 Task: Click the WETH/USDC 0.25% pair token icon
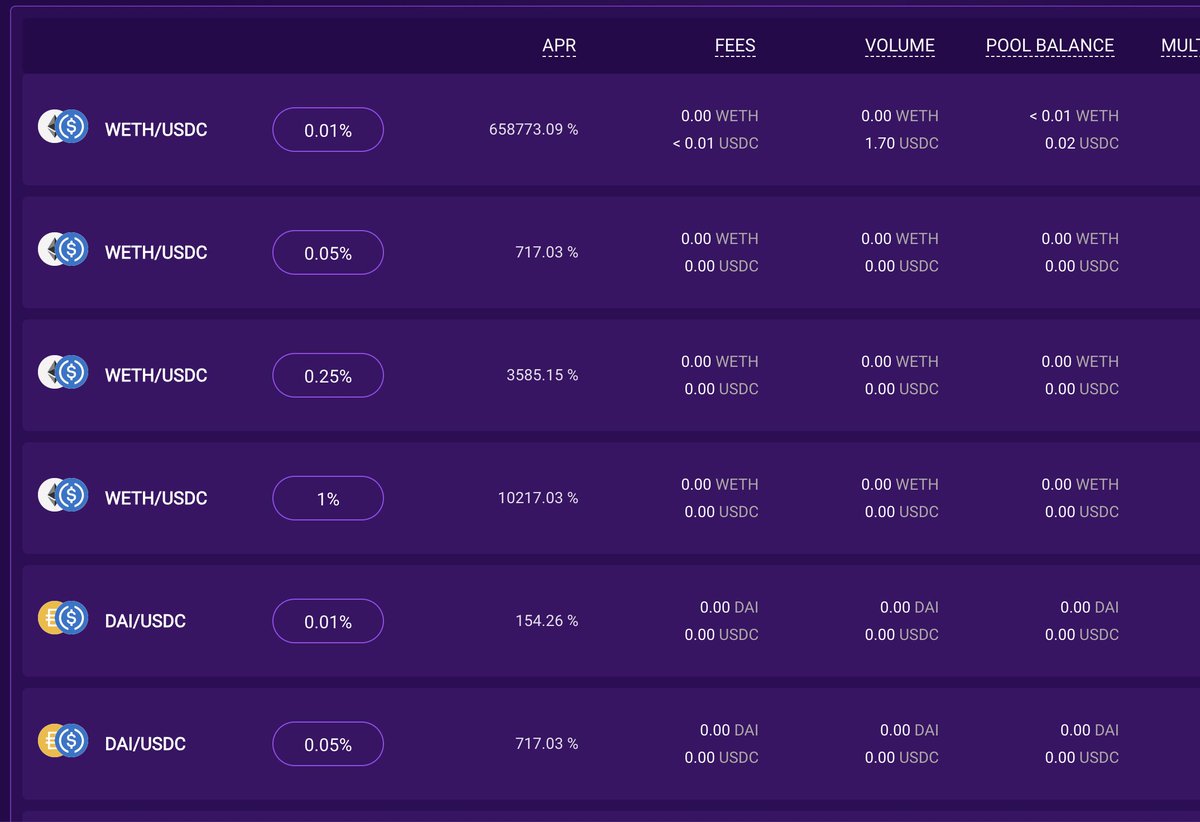tap(63, 372)
